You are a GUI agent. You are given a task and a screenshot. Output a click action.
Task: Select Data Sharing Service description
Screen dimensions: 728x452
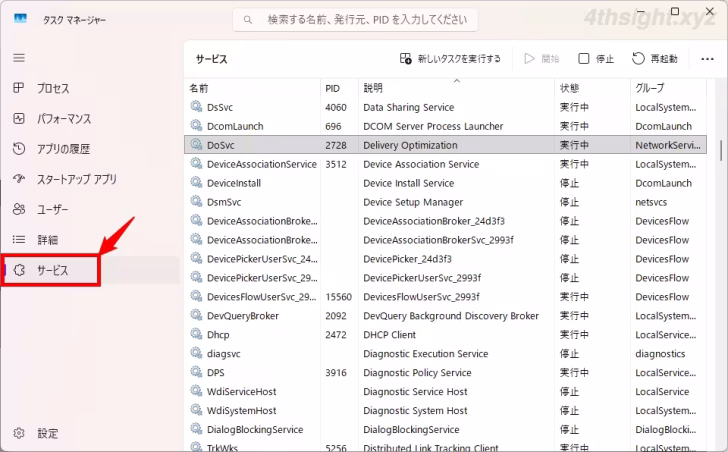(x=409, y=107)
